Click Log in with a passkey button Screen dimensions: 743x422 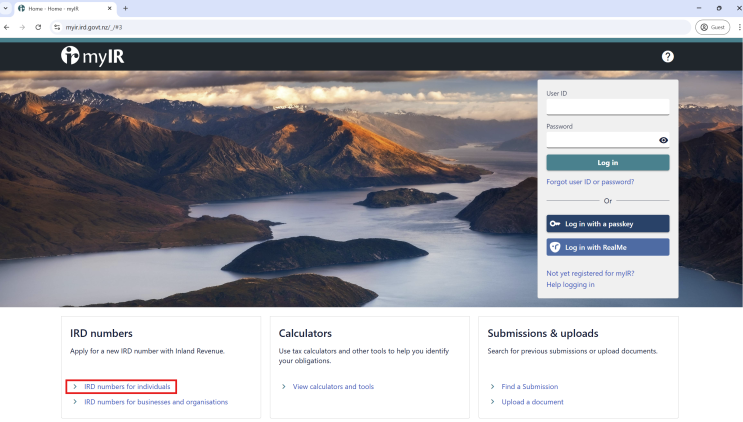tap(607, 224)
